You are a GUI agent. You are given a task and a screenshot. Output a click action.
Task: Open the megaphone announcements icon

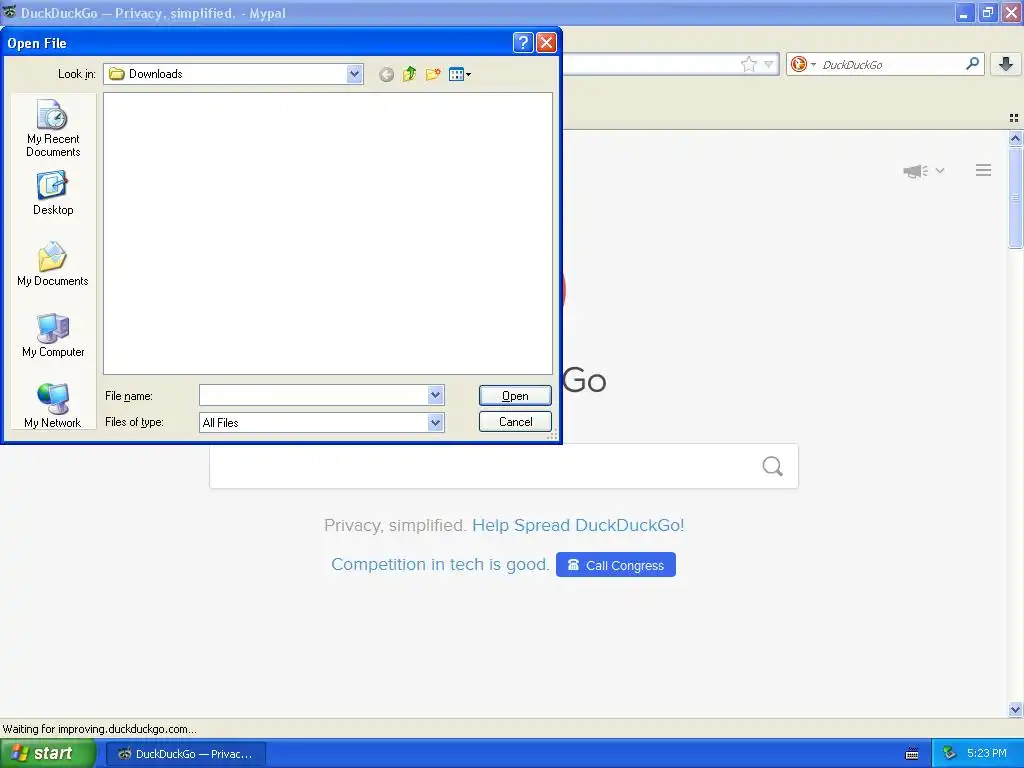coord(915,171)
